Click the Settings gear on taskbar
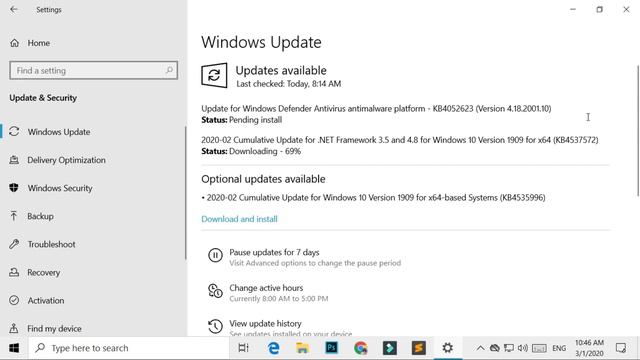 point(448,348)
